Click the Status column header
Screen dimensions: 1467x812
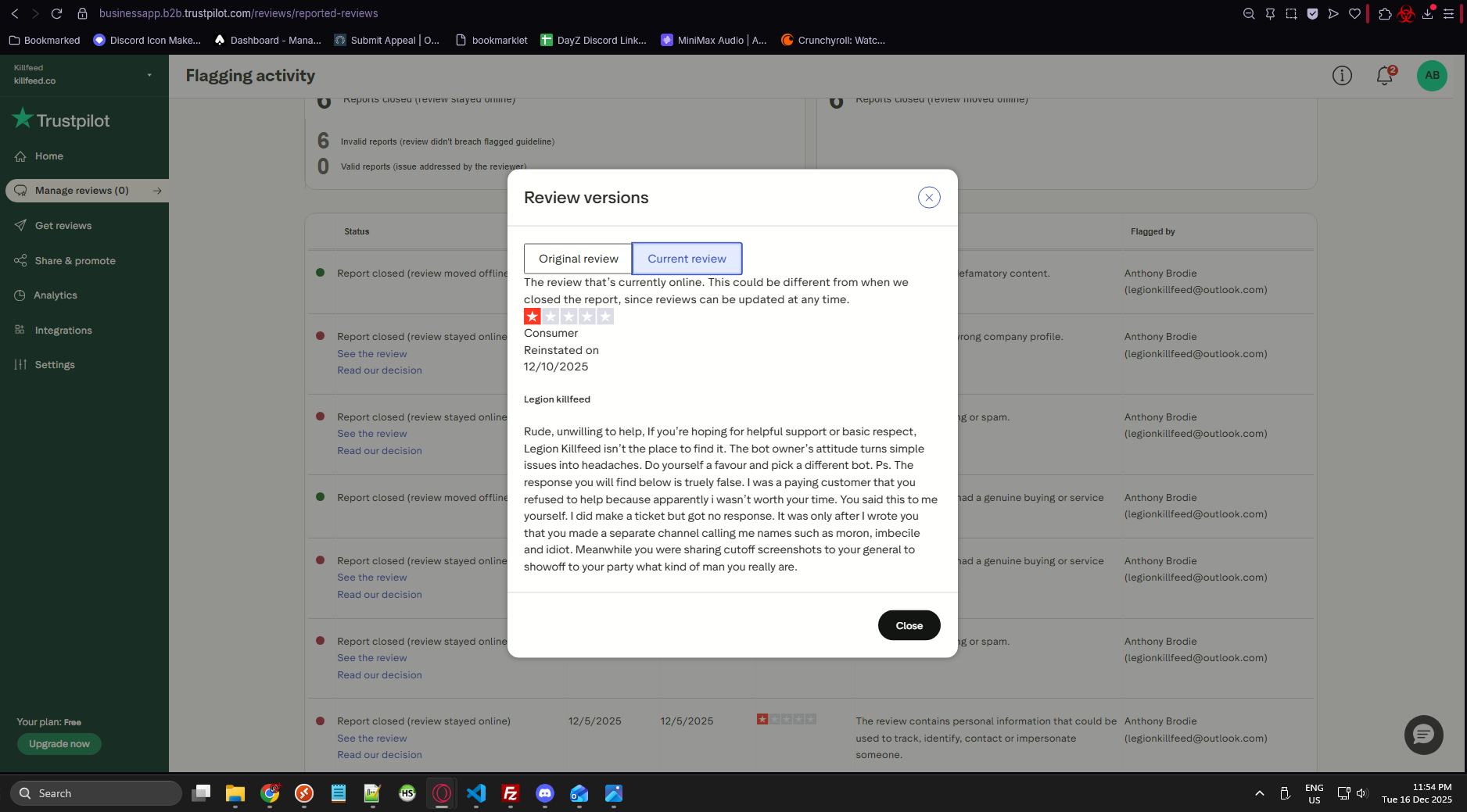tap(357, 232)
